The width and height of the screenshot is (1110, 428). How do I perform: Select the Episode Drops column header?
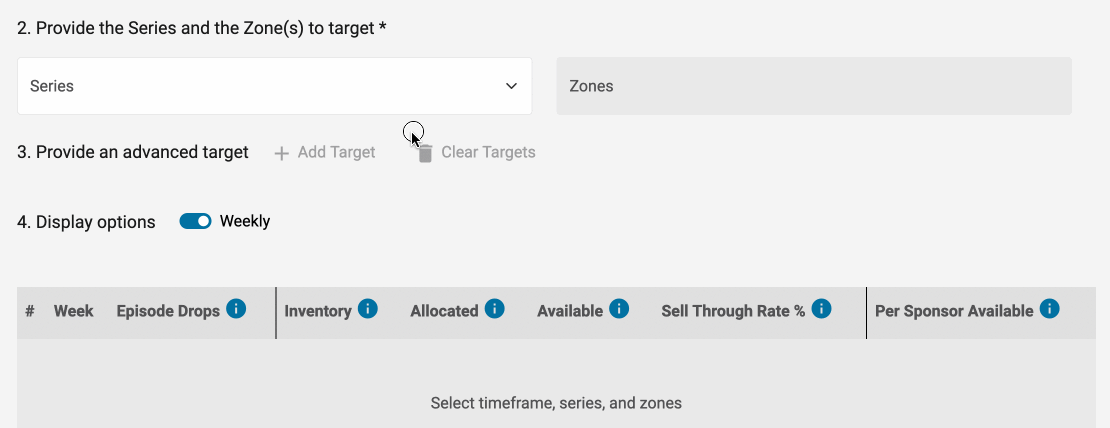pyautogui.click(x=168, y=311)
